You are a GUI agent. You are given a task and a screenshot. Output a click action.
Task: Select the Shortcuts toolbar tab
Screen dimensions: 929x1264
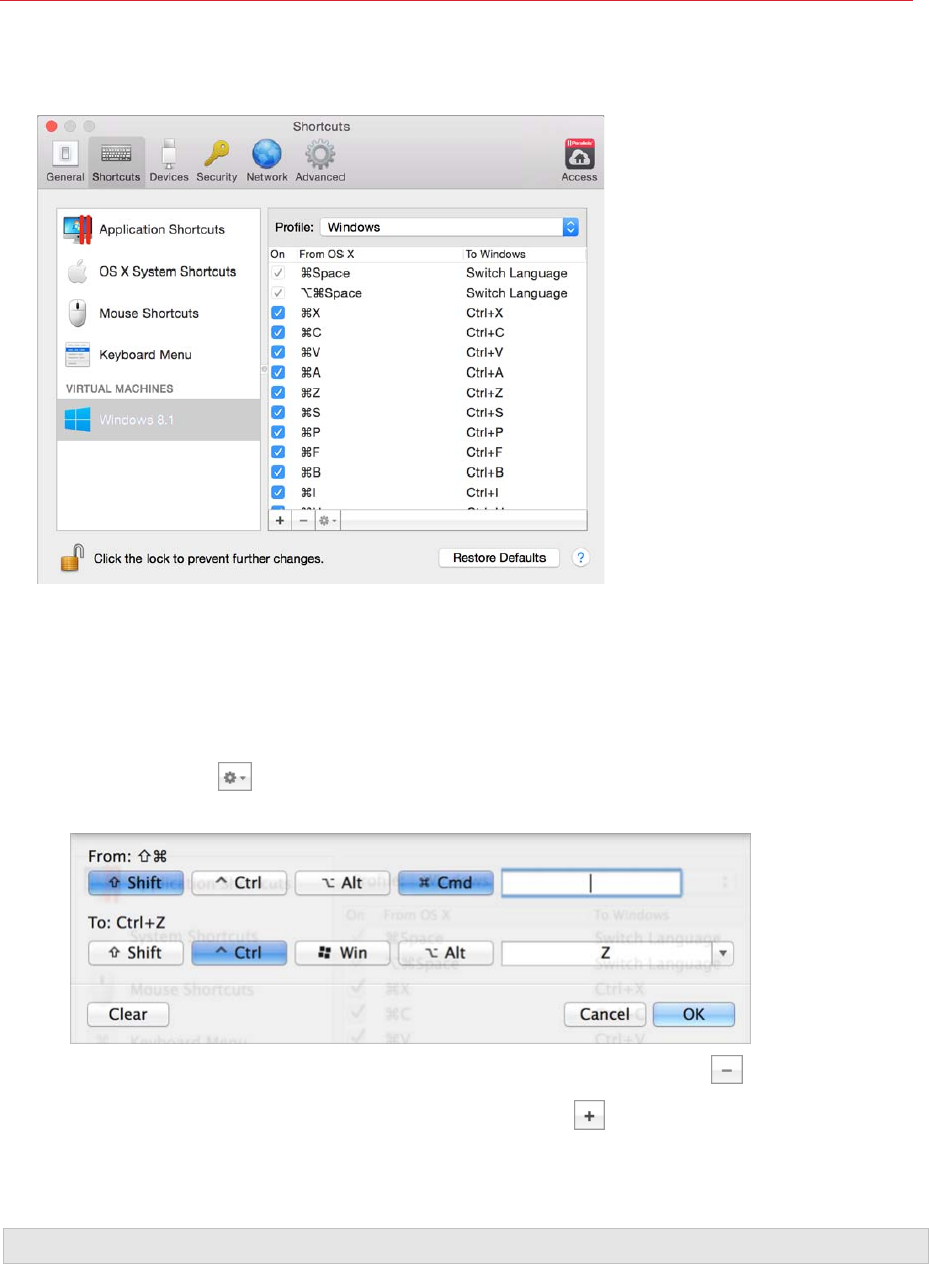(117, 161)
